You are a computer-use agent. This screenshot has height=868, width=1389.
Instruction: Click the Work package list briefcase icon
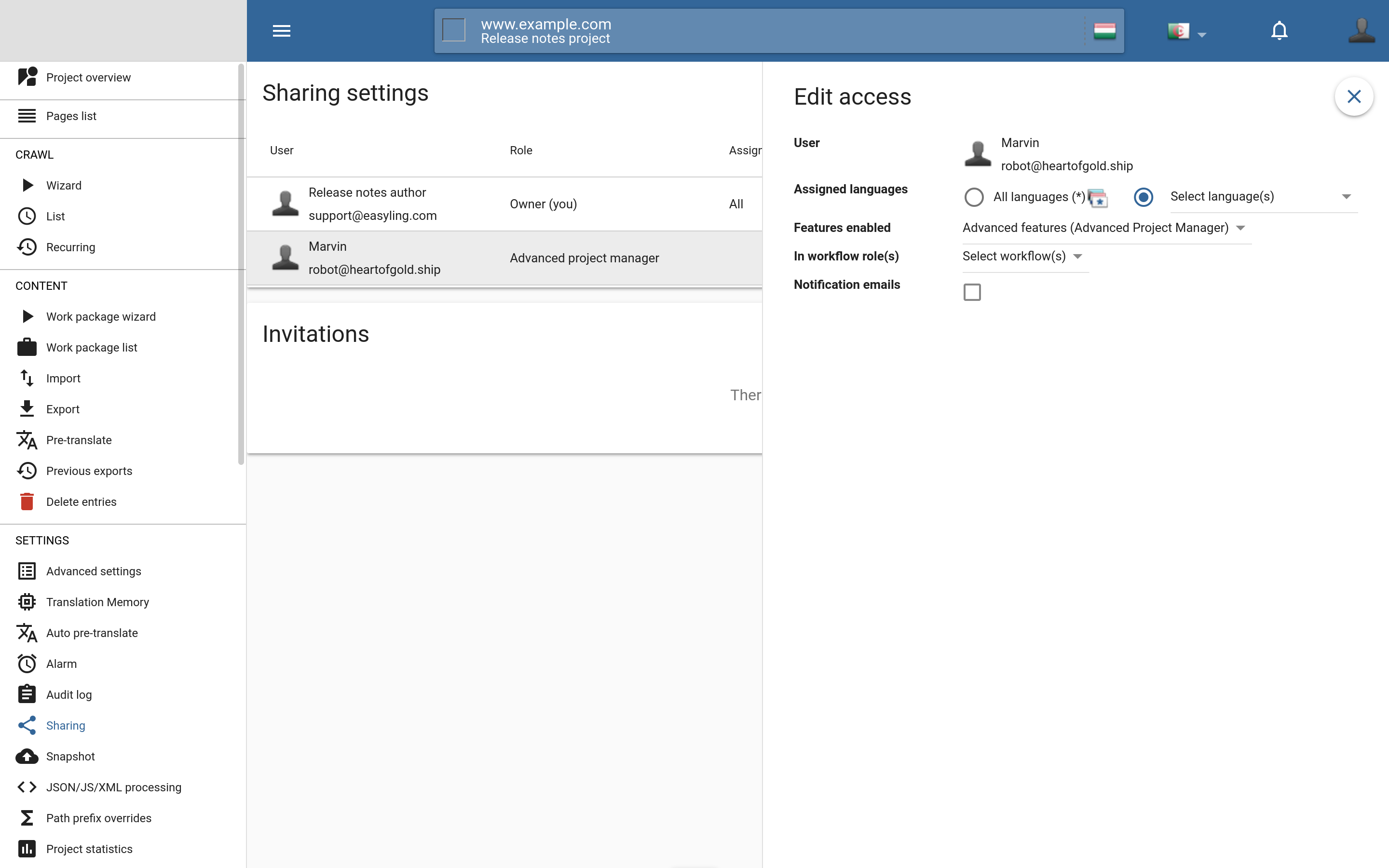pyautogui.click(x=27, y=347)
